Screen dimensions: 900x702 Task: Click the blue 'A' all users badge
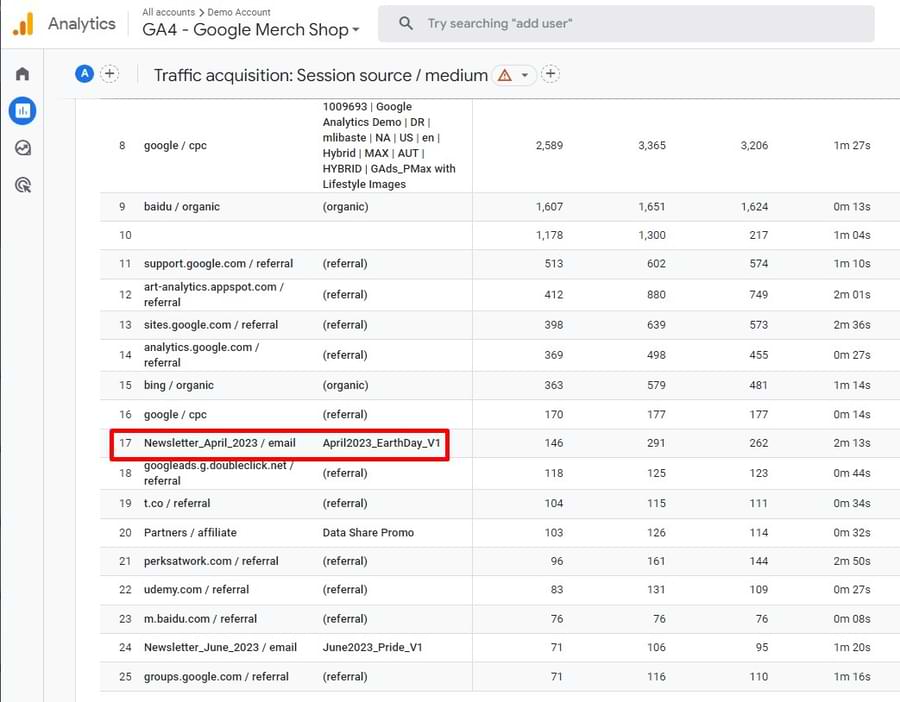(x=84, y=73)
